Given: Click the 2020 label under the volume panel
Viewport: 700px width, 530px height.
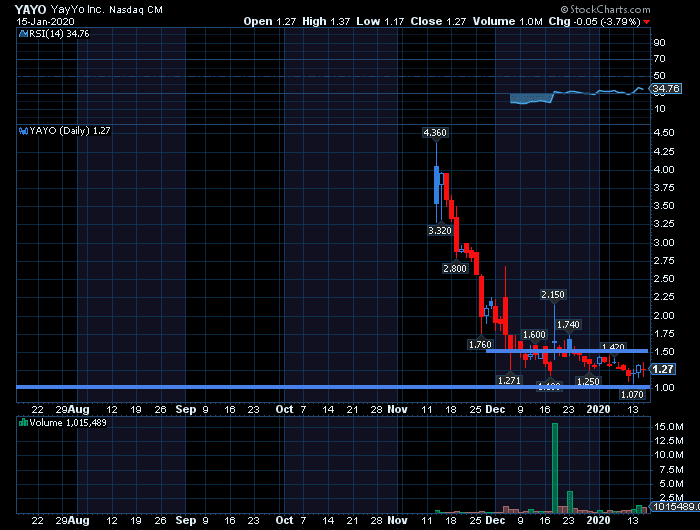Looking at the screenshot, I should tap(598, 520).
